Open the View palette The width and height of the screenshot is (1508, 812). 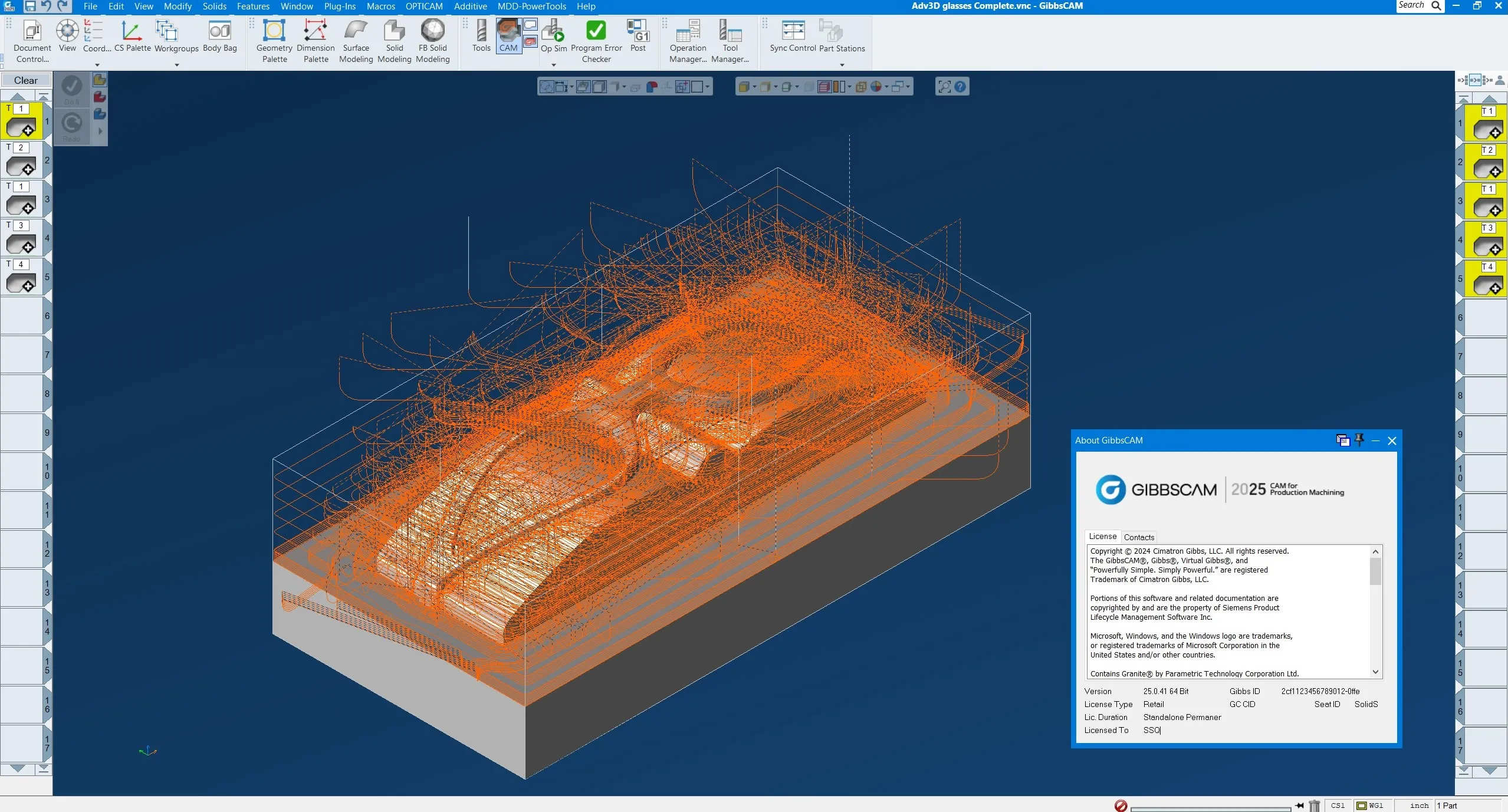67,36
